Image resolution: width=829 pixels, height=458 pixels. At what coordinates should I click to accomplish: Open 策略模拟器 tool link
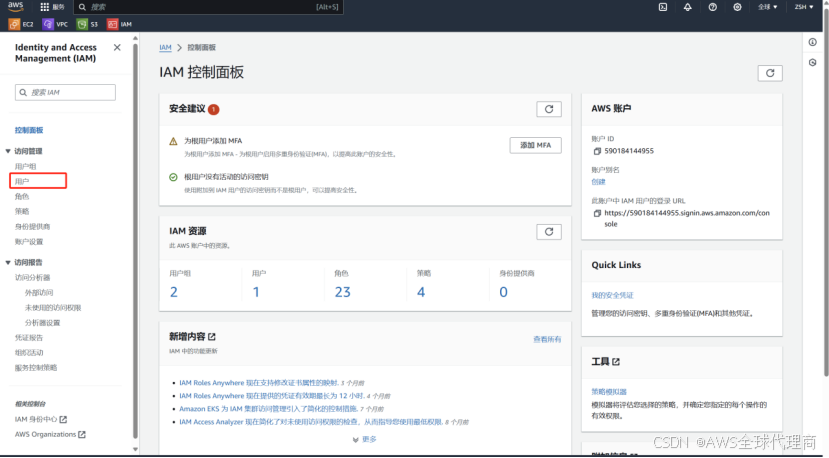tap(609, 392)
